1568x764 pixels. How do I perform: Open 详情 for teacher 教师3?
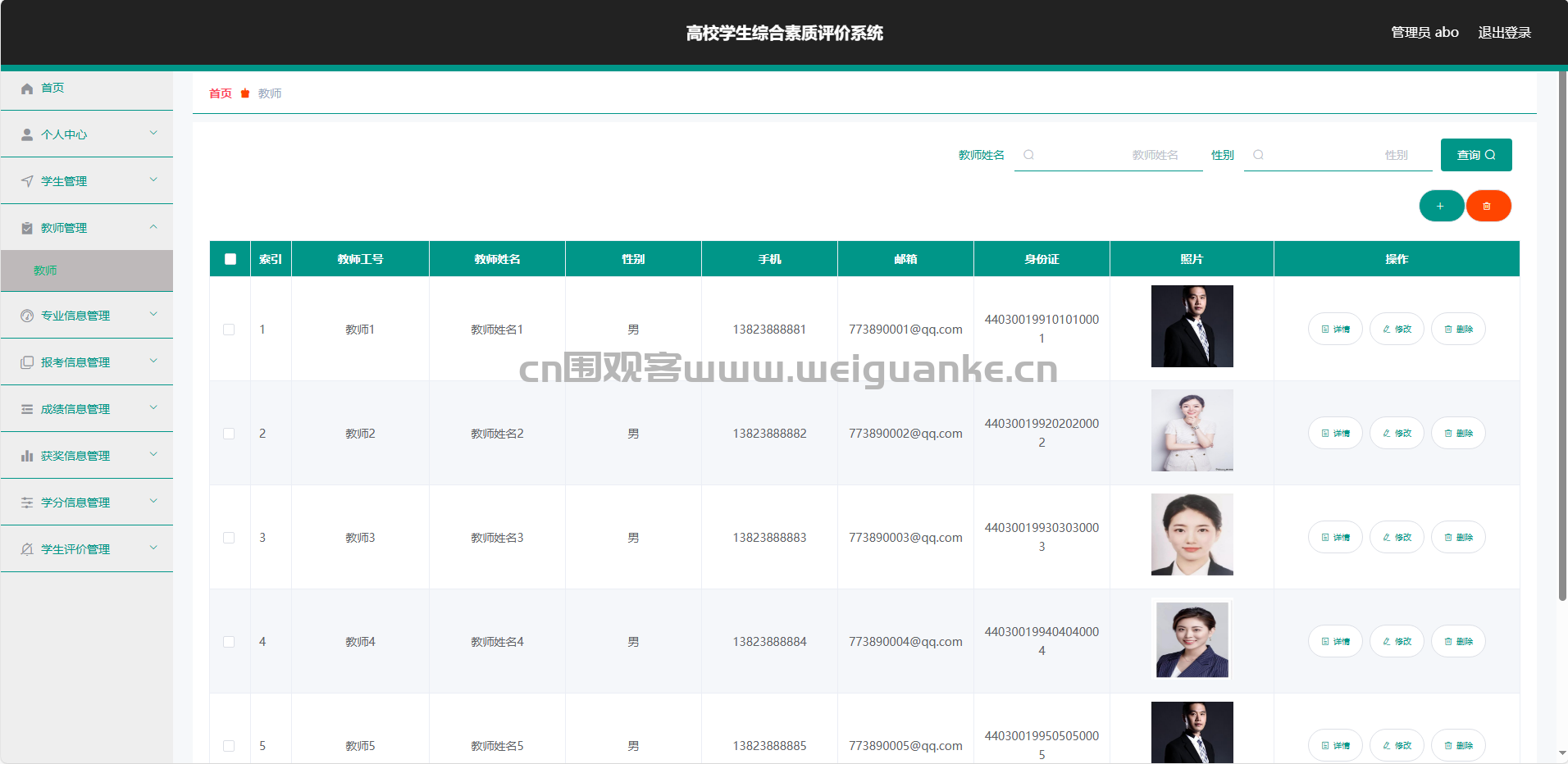point(1335,537)
